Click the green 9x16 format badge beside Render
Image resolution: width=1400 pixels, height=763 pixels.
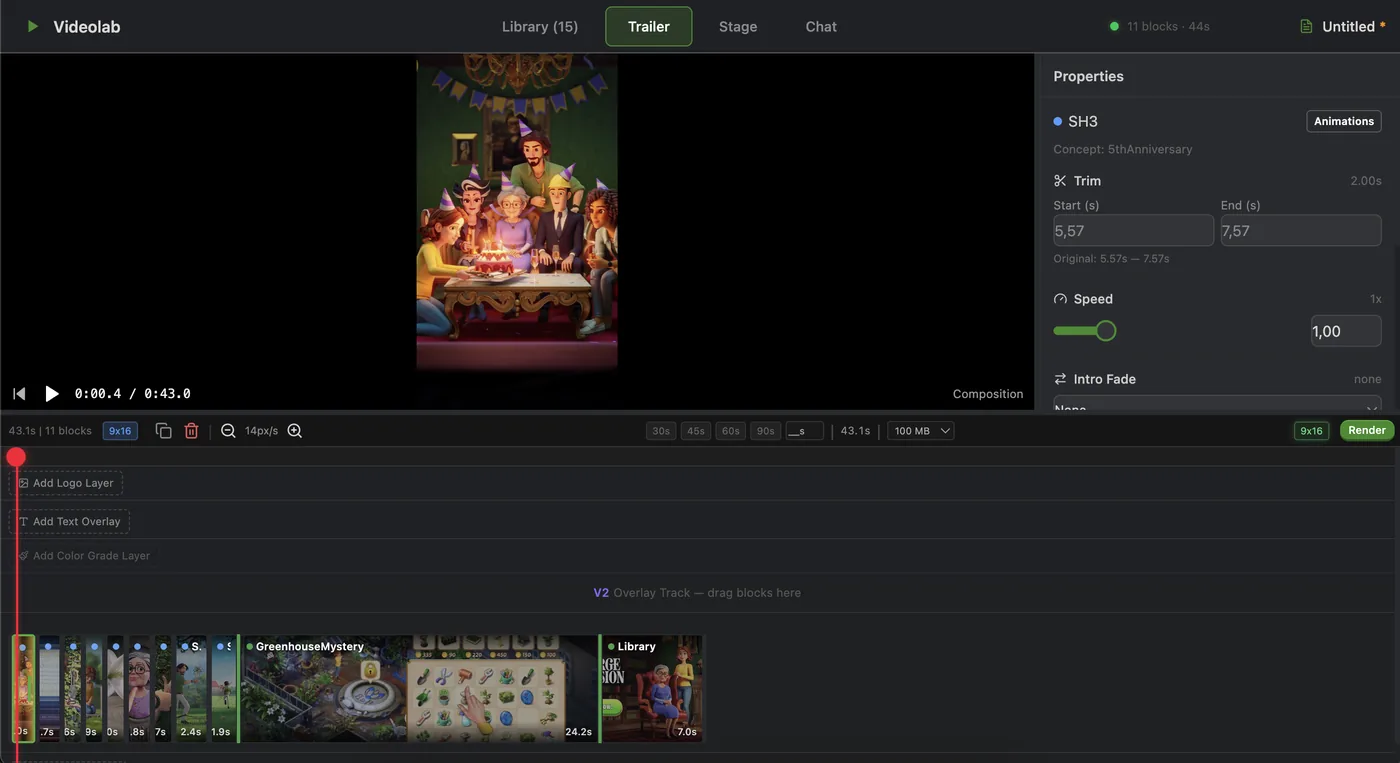(1311, 431)
